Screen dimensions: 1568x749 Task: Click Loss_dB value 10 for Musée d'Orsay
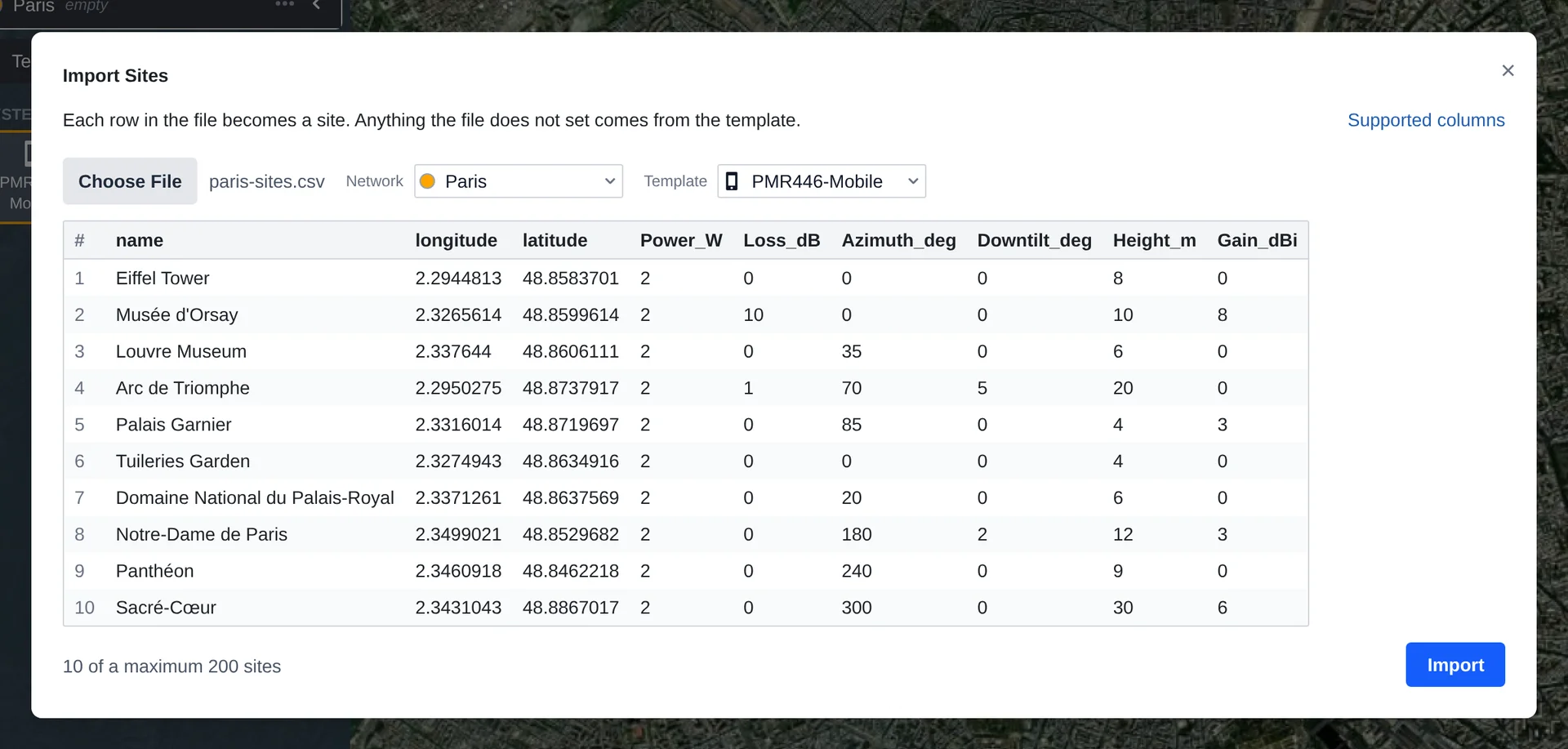753,314
